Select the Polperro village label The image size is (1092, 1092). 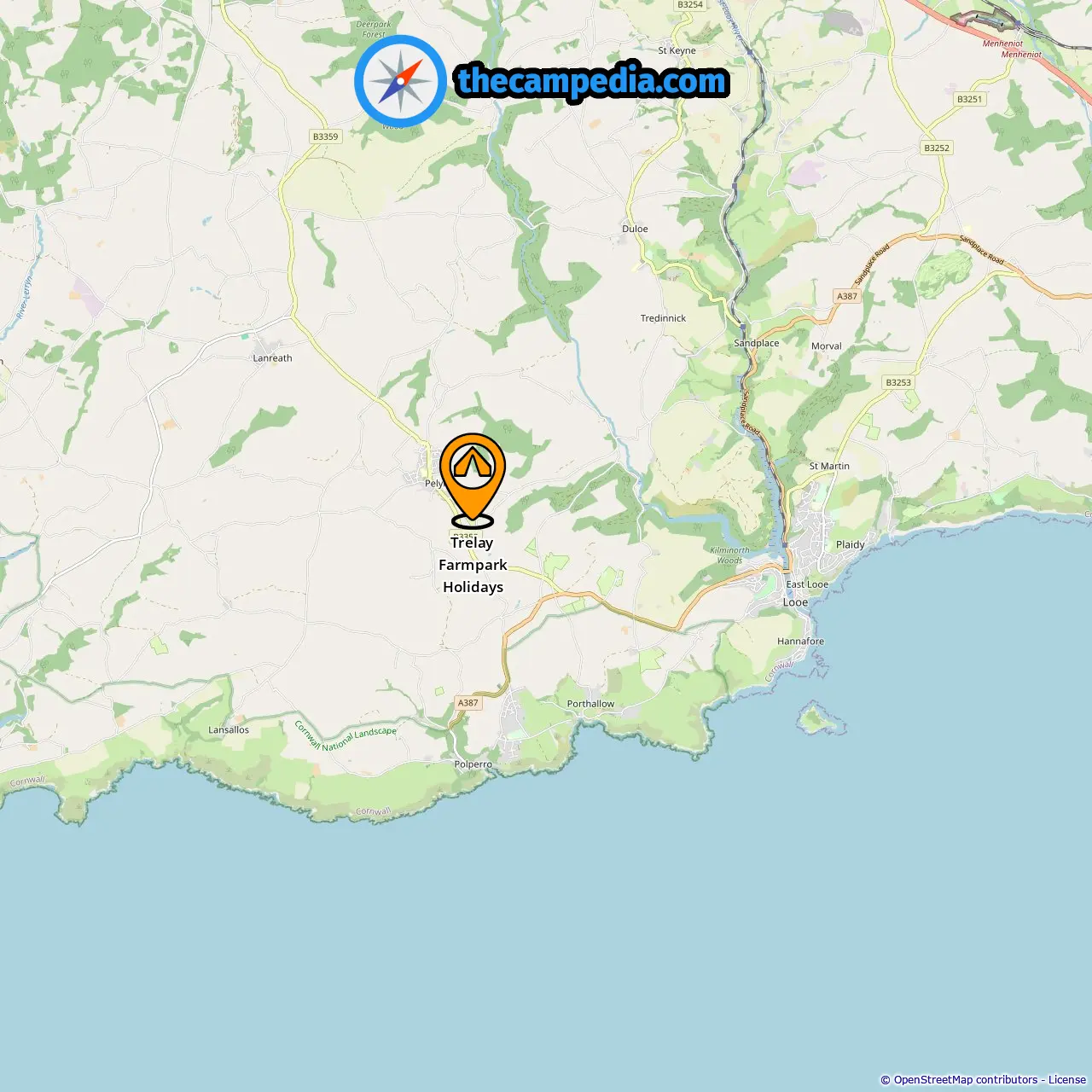(473, 764)
